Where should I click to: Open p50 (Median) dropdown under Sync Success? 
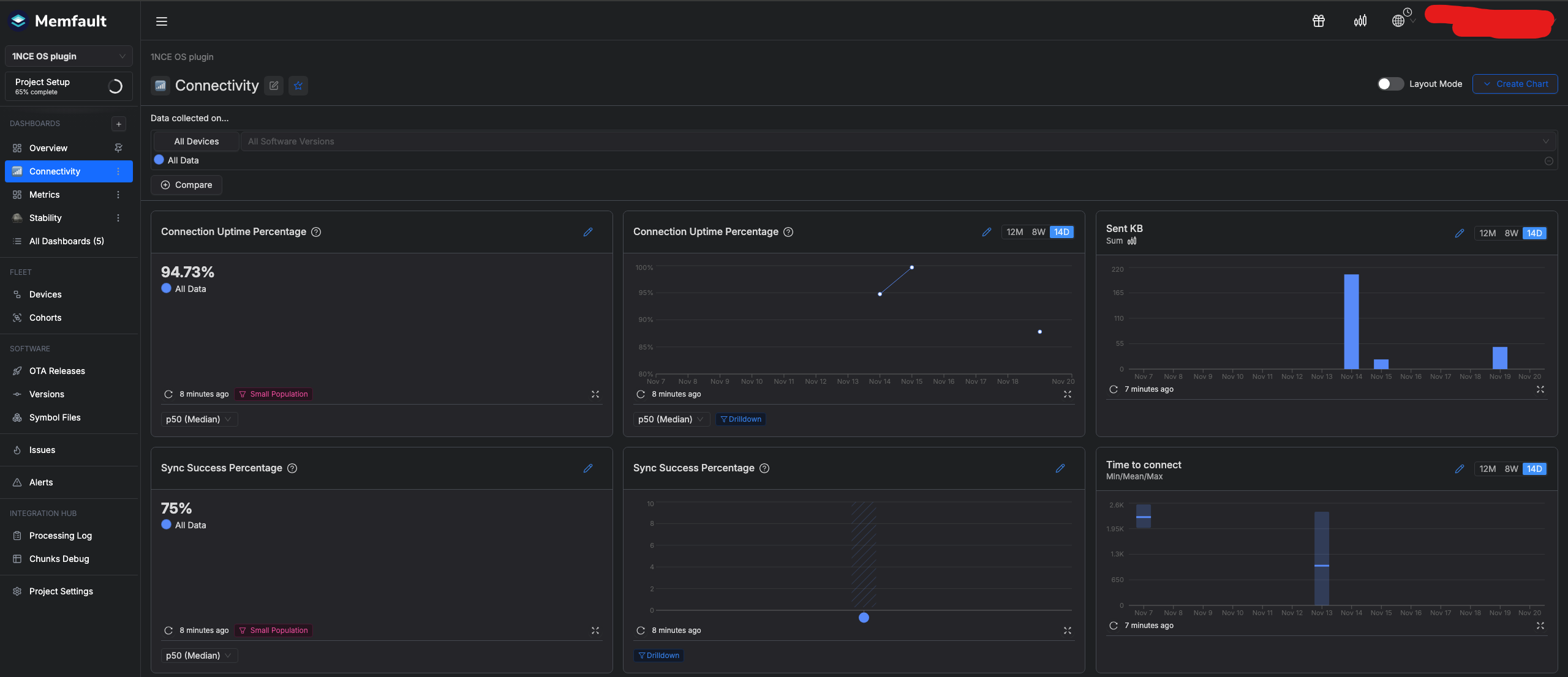pyautogui.click(x=198, y=656)
